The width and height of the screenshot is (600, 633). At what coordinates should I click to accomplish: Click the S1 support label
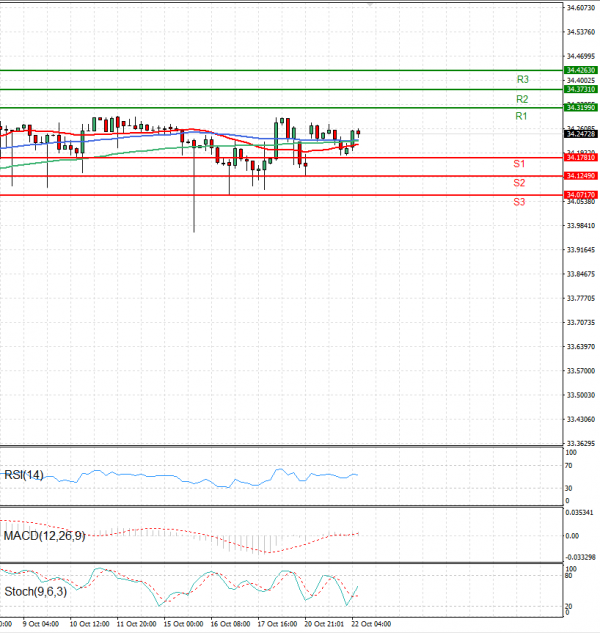point(519,163)
